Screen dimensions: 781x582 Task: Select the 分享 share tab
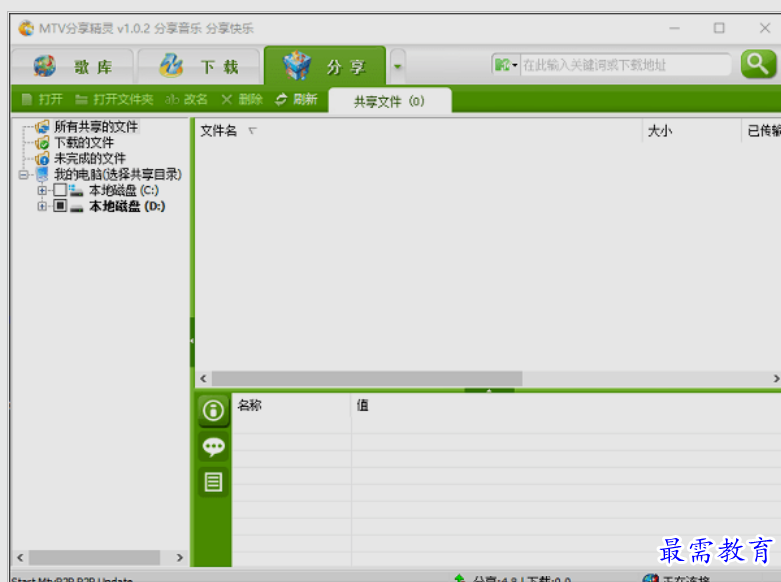(x=325, y=66)
